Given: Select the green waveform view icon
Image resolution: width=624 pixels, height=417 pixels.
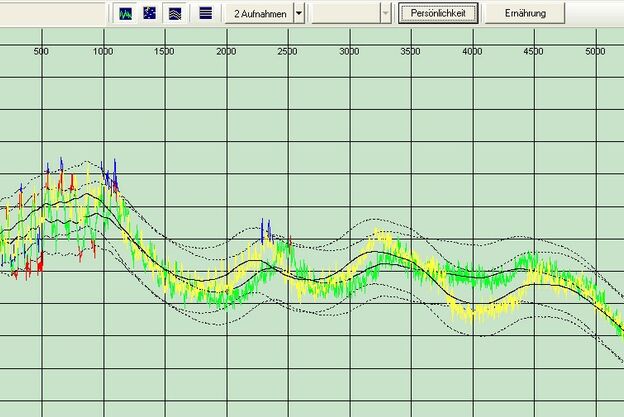Looking at the screenshot, I should tap(126, 14).
